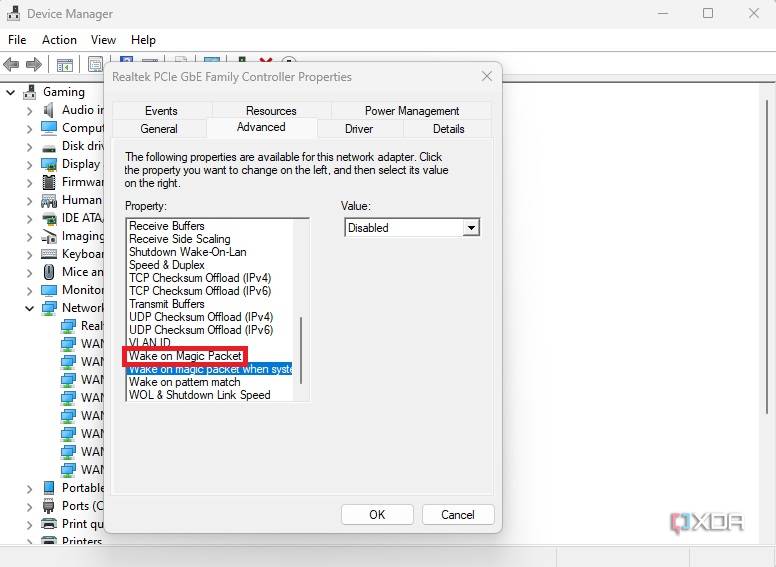Switch to the Driver tab
This screenshot has height=567, width=776.
tap(359, 129)
